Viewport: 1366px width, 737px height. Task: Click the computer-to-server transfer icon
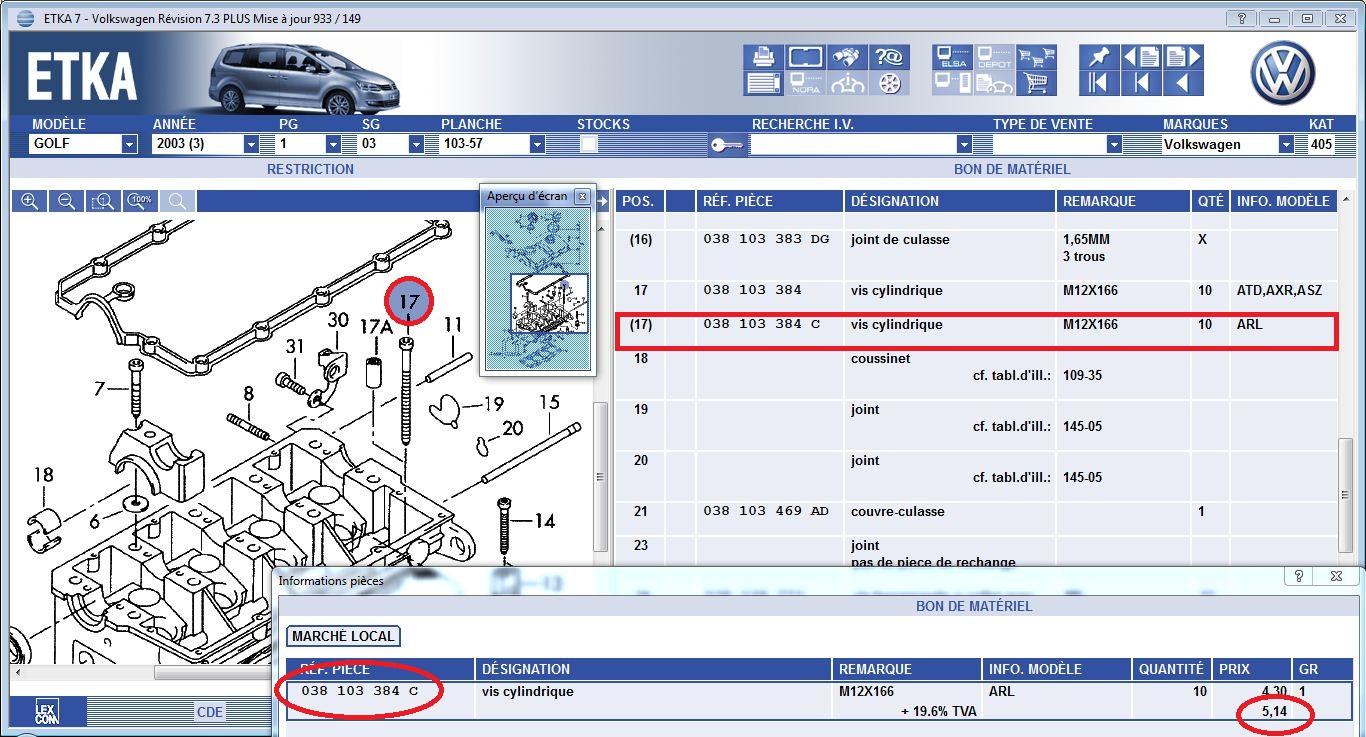(x=952, y=83)
